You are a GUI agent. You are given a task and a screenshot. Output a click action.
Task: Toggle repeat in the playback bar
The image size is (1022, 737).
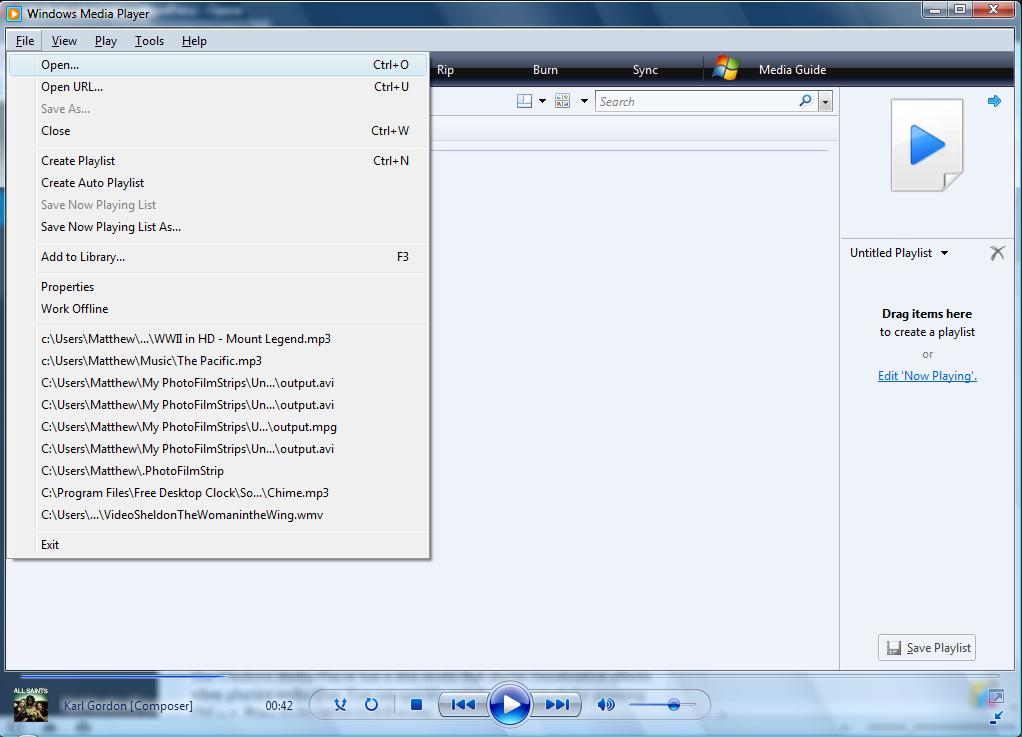click(372, 704)
